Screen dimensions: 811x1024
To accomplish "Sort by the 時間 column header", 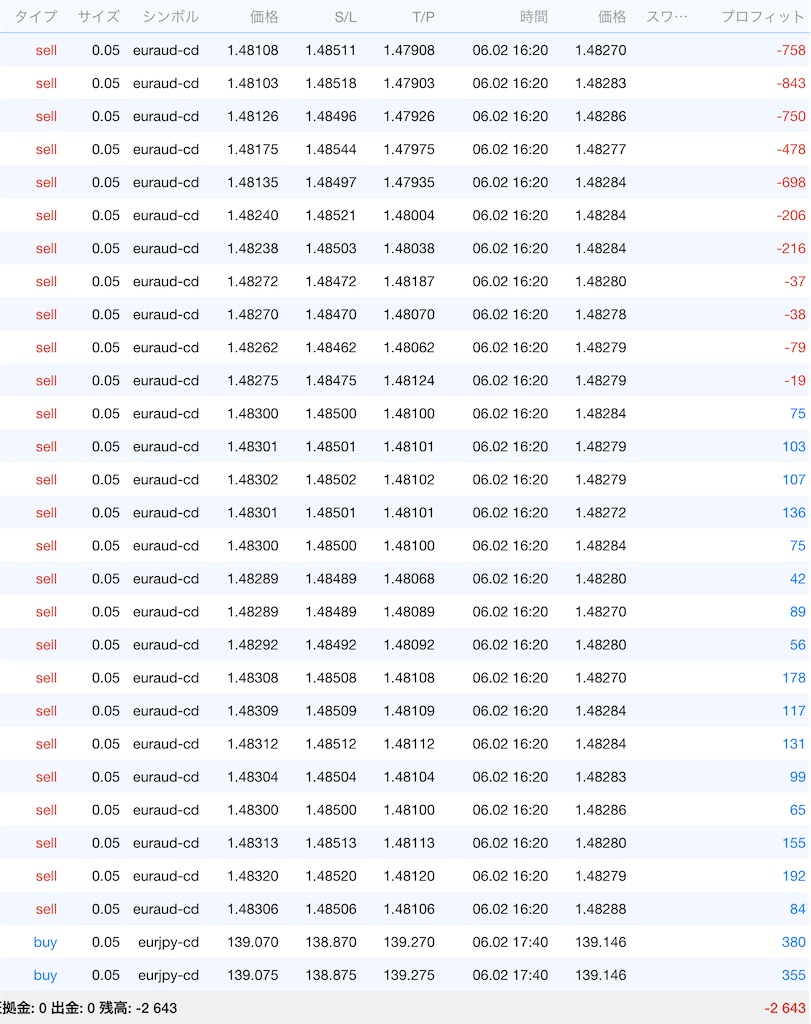I will coord(533,17).
